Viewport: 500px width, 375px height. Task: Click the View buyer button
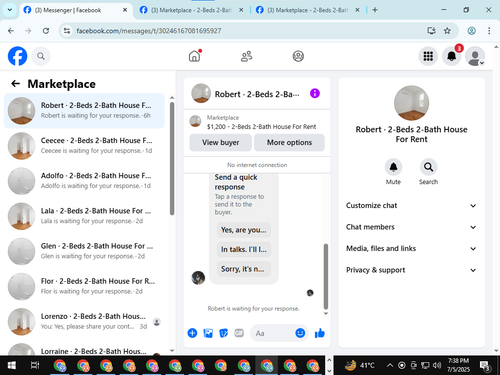[220, 142]
